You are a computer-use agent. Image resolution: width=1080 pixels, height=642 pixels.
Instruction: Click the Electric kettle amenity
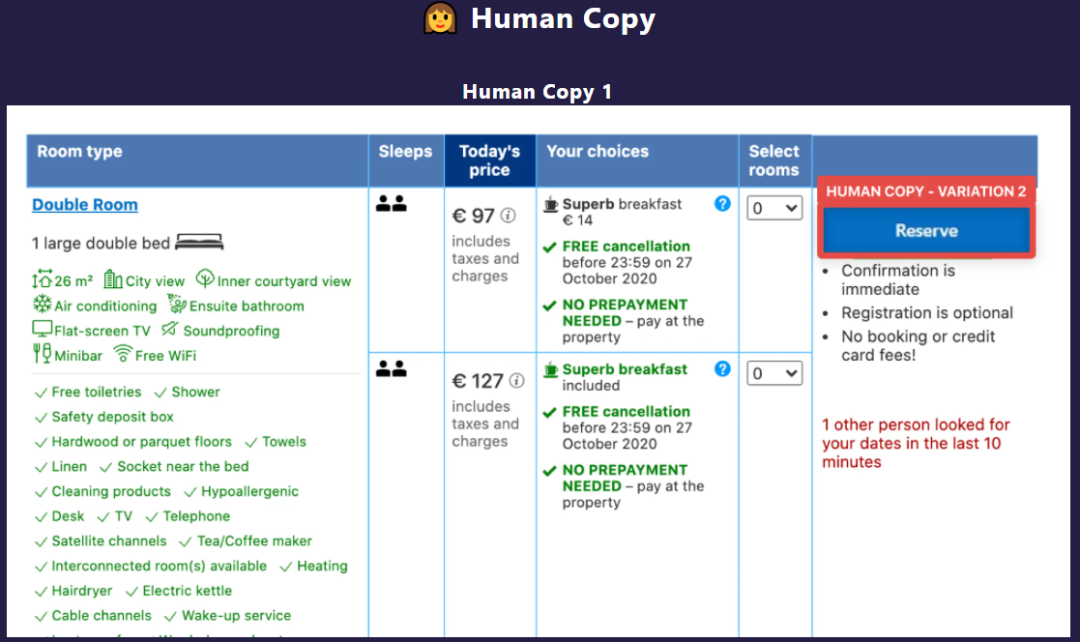pos(187,590)
